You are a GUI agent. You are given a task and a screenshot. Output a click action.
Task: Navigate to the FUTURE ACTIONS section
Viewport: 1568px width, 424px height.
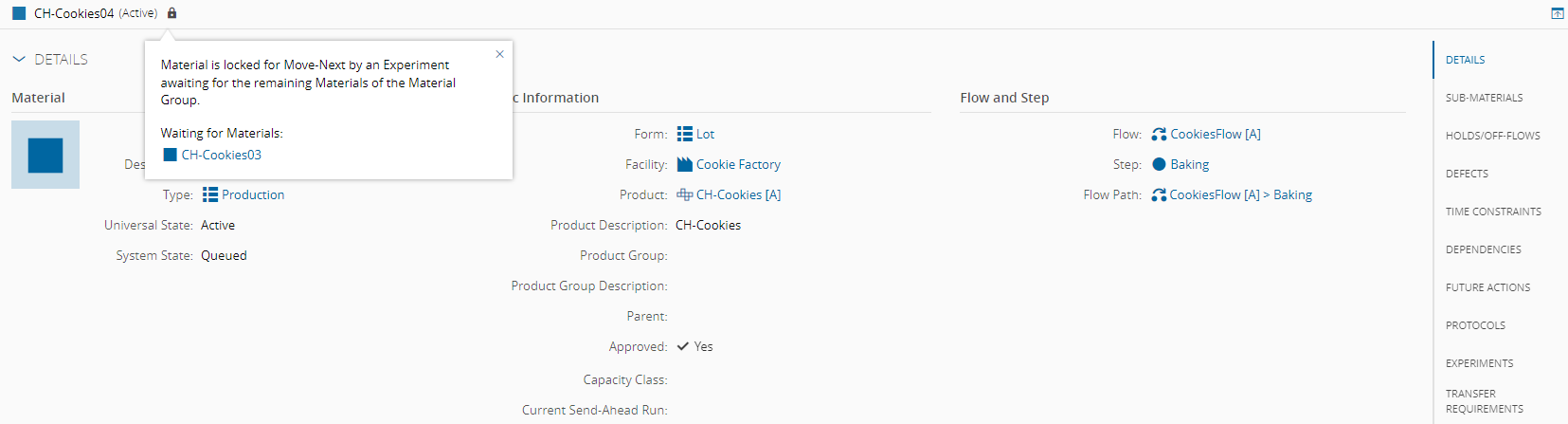(1487, 287)
